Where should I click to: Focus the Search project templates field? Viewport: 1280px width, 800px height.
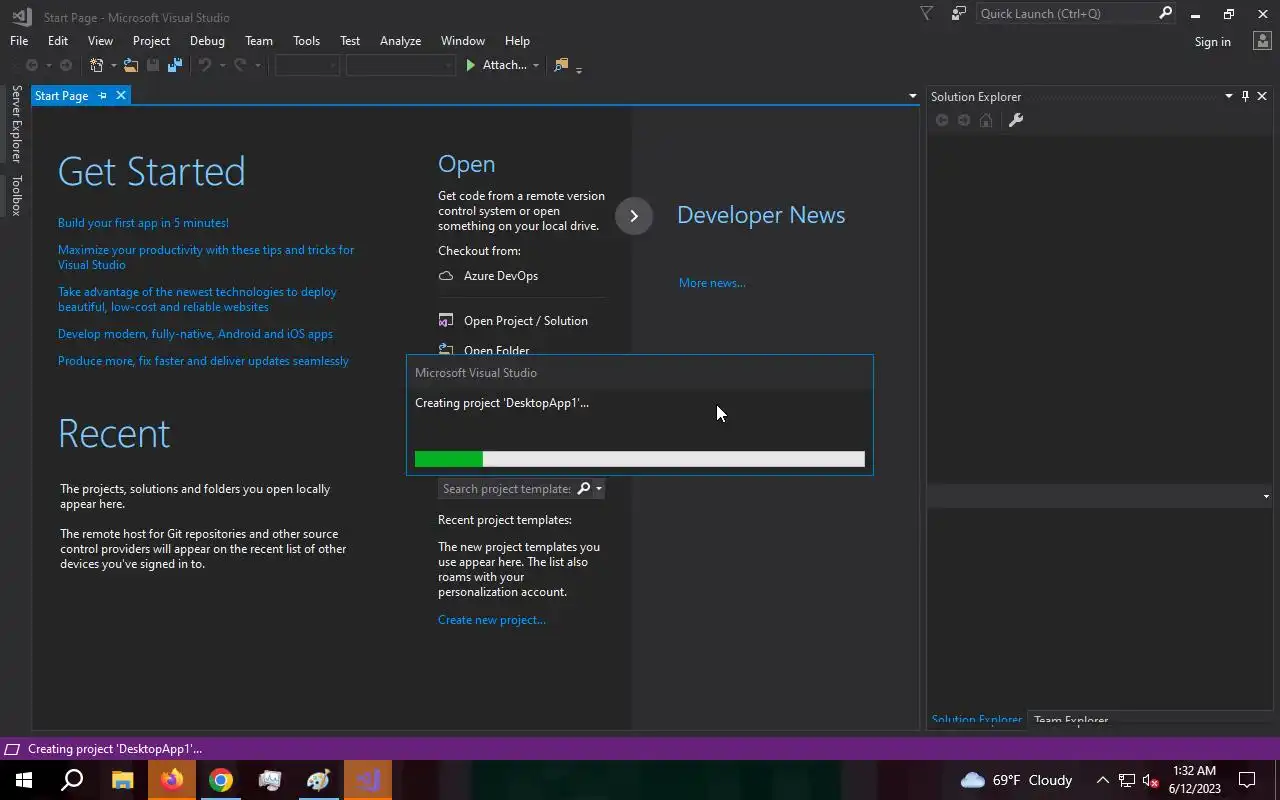(x=507, y=488)
